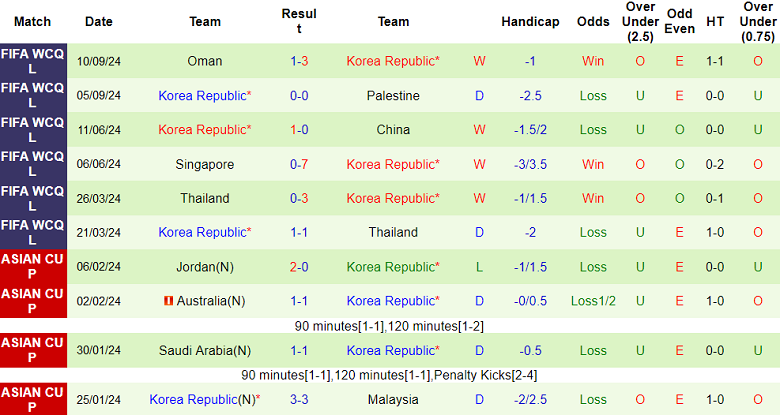Select the Over Under (2.5) header
Screen dimensions: 780x415
640,21
